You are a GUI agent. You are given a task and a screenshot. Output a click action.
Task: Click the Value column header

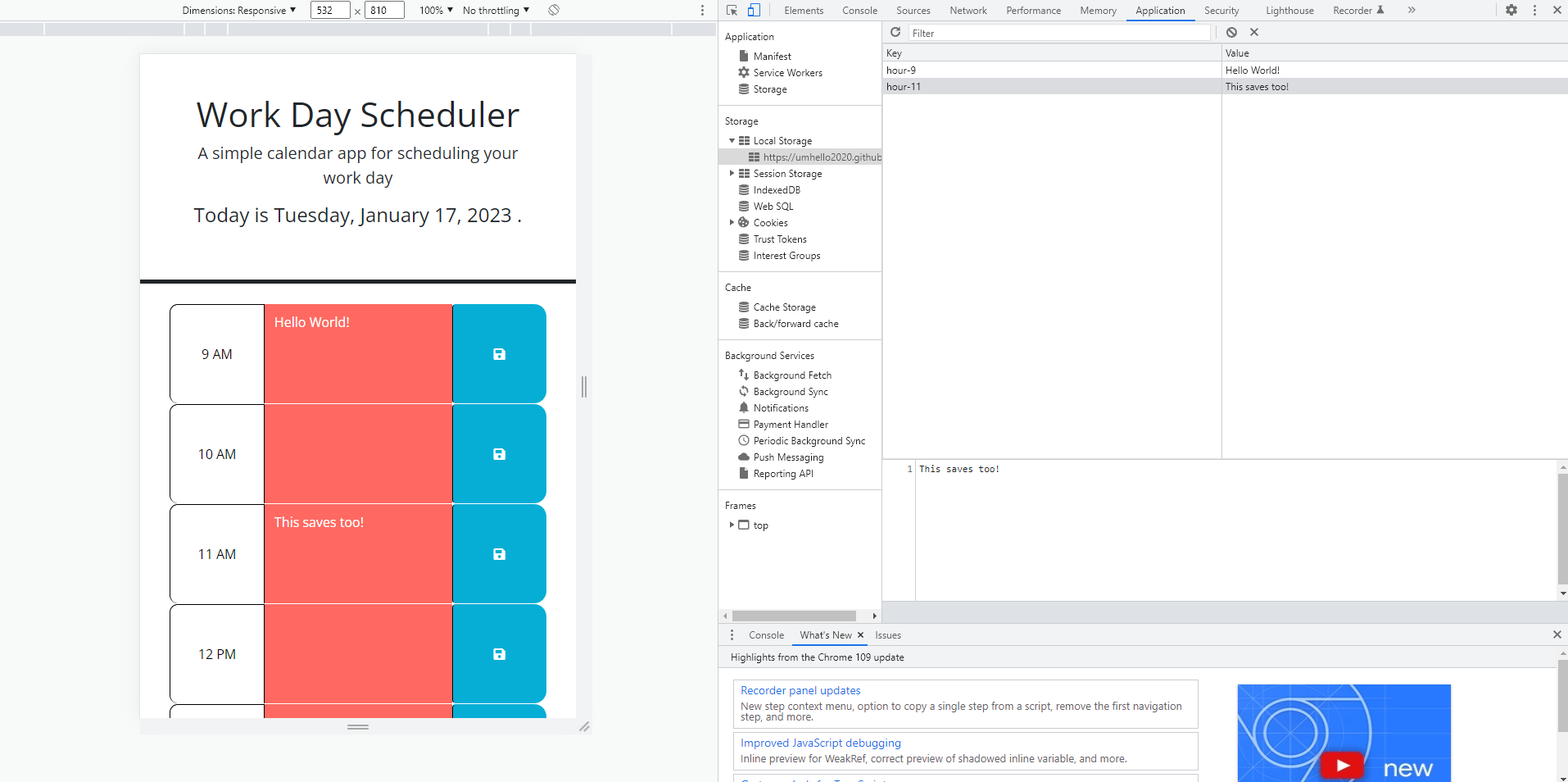click(x=1394, y=53)
